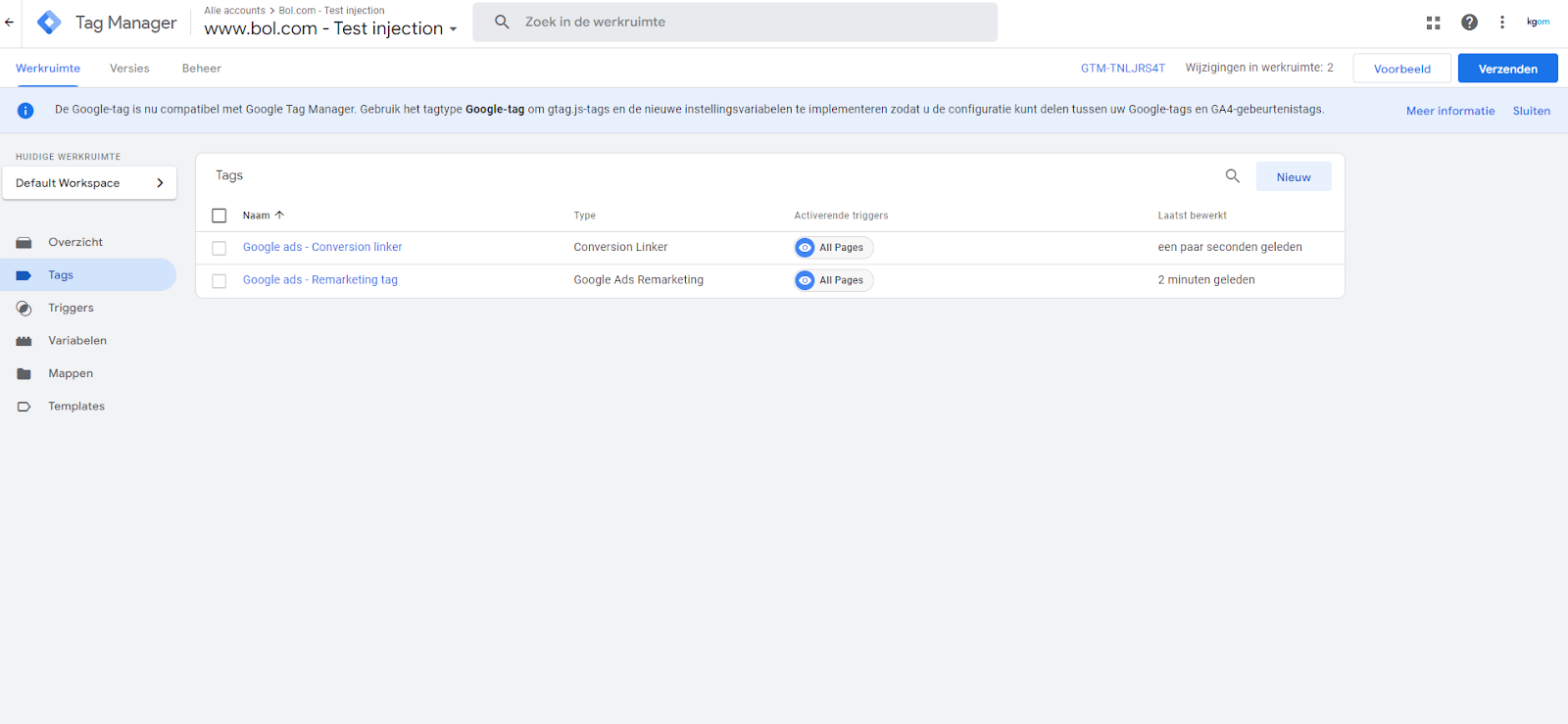Click '2 minuten geleden' cell
This screenshot has height=724, width=1568.
pos(1206,280)
